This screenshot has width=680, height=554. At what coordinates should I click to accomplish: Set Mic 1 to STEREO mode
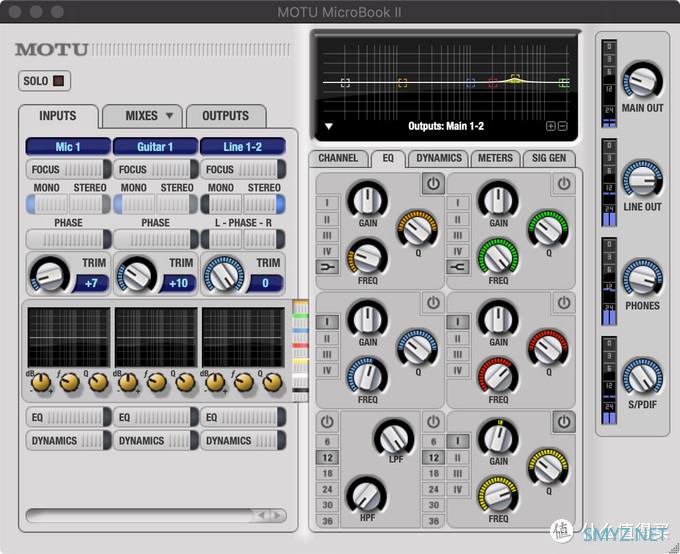pos(90,204)
